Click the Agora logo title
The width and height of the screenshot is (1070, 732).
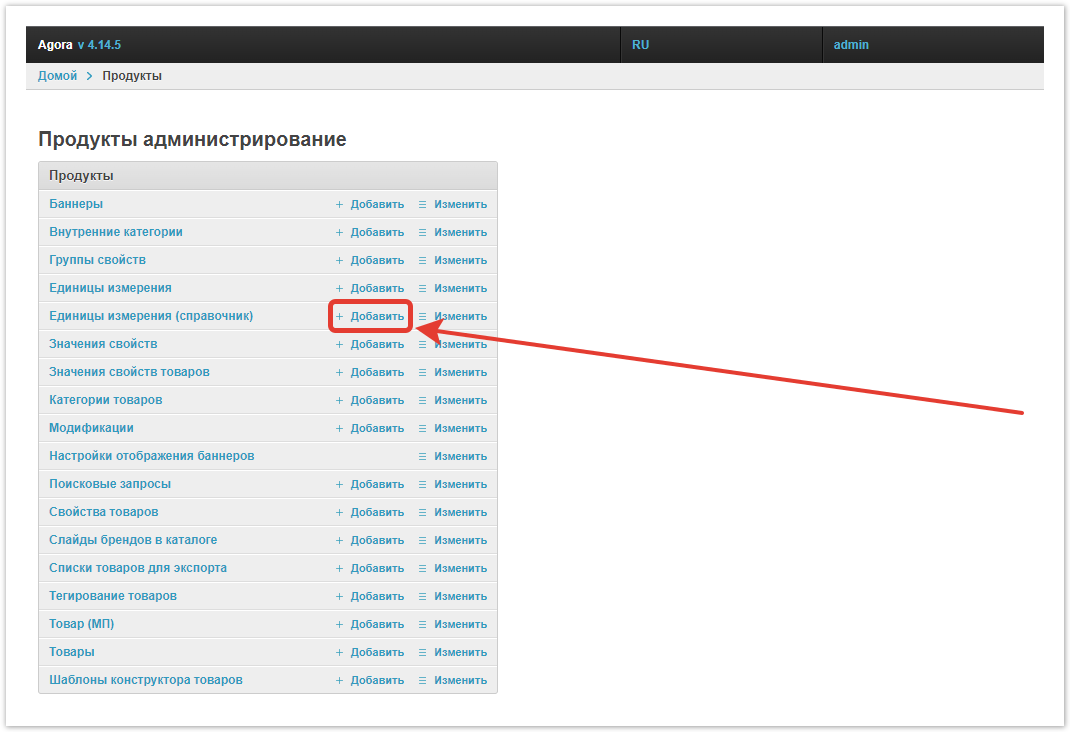[x=55, y=45]
